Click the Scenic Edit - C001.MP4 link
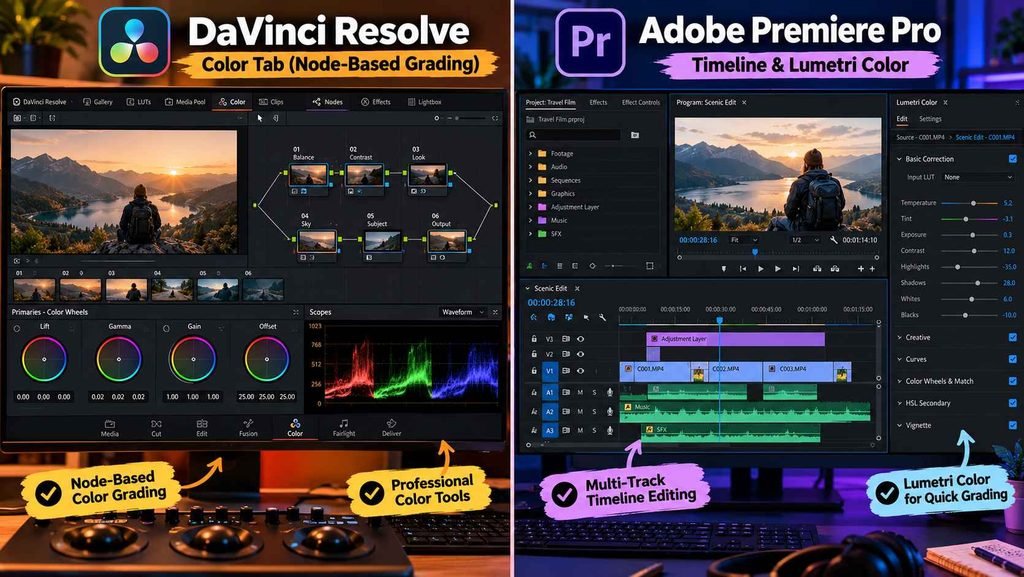The width and height of the screenshot is (1024, 577). click(985, 137)
